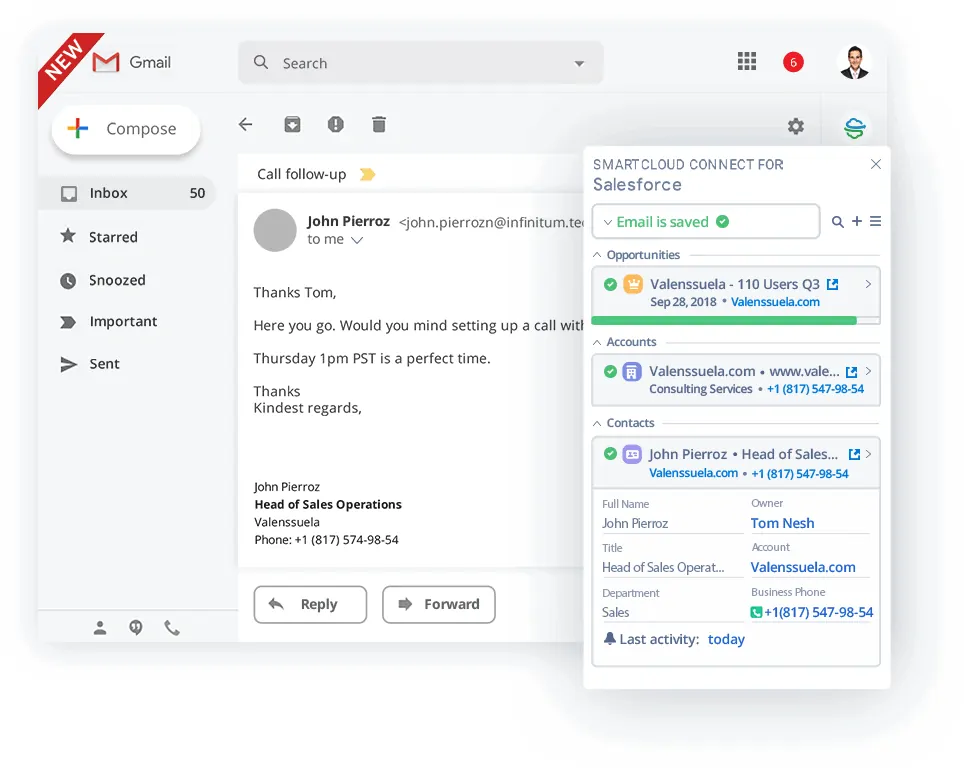Open the Salesforce panel hamburger menu
The image size is (976, 780).
click(875, 221)
